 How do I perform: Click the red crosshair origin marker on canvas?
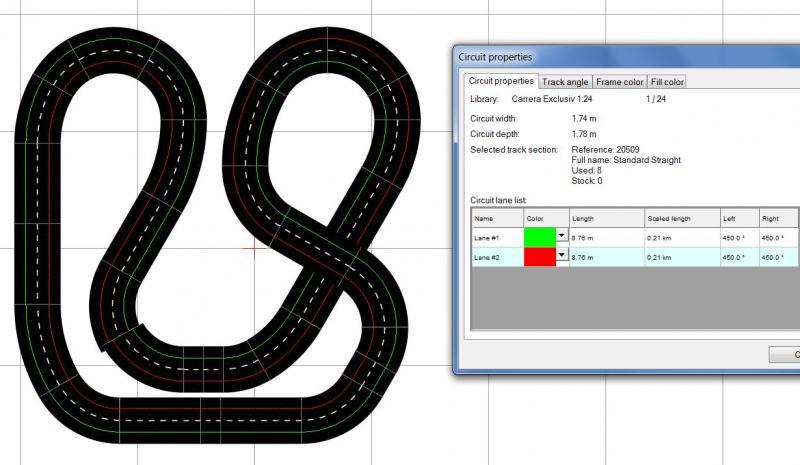257,250
